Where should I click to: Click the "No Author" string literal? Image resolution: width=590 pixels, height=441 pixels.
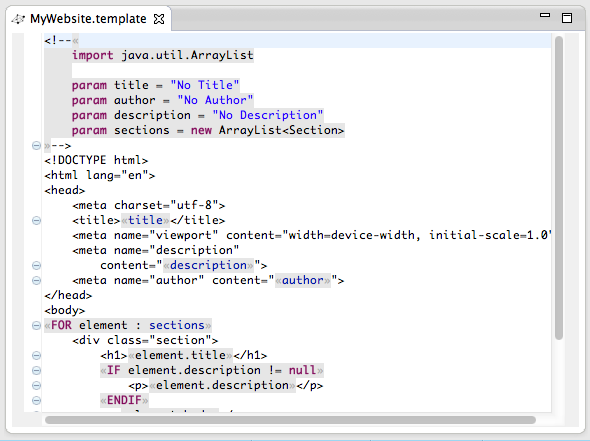tap(215, 100)
